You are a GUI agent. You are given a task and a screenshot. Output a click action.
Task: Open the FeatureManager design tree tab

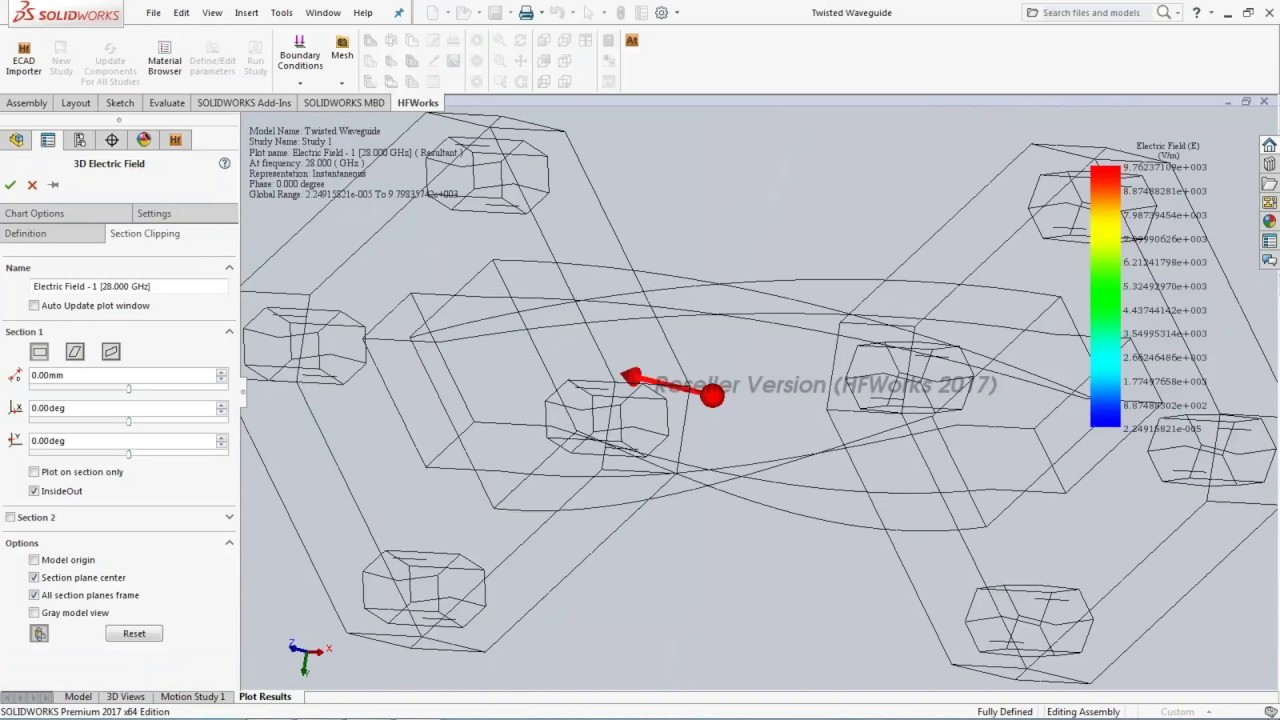tap(16, 140)
